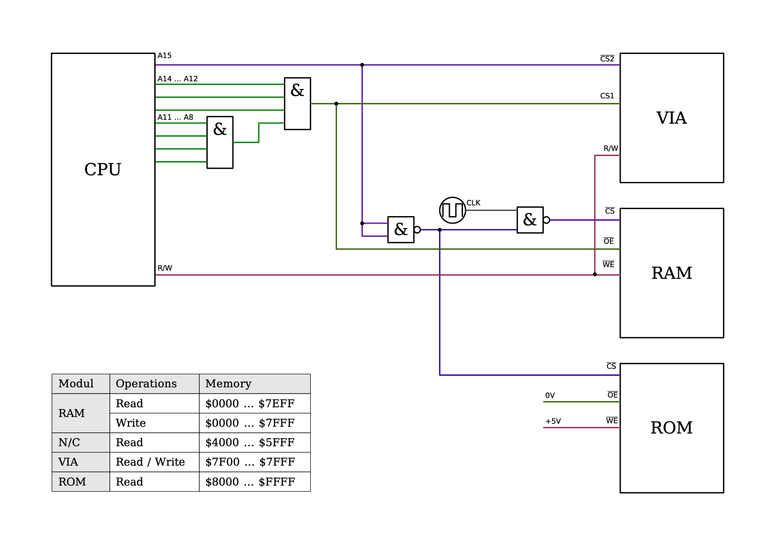
Task: Select the CPU block
Action: 103,169
